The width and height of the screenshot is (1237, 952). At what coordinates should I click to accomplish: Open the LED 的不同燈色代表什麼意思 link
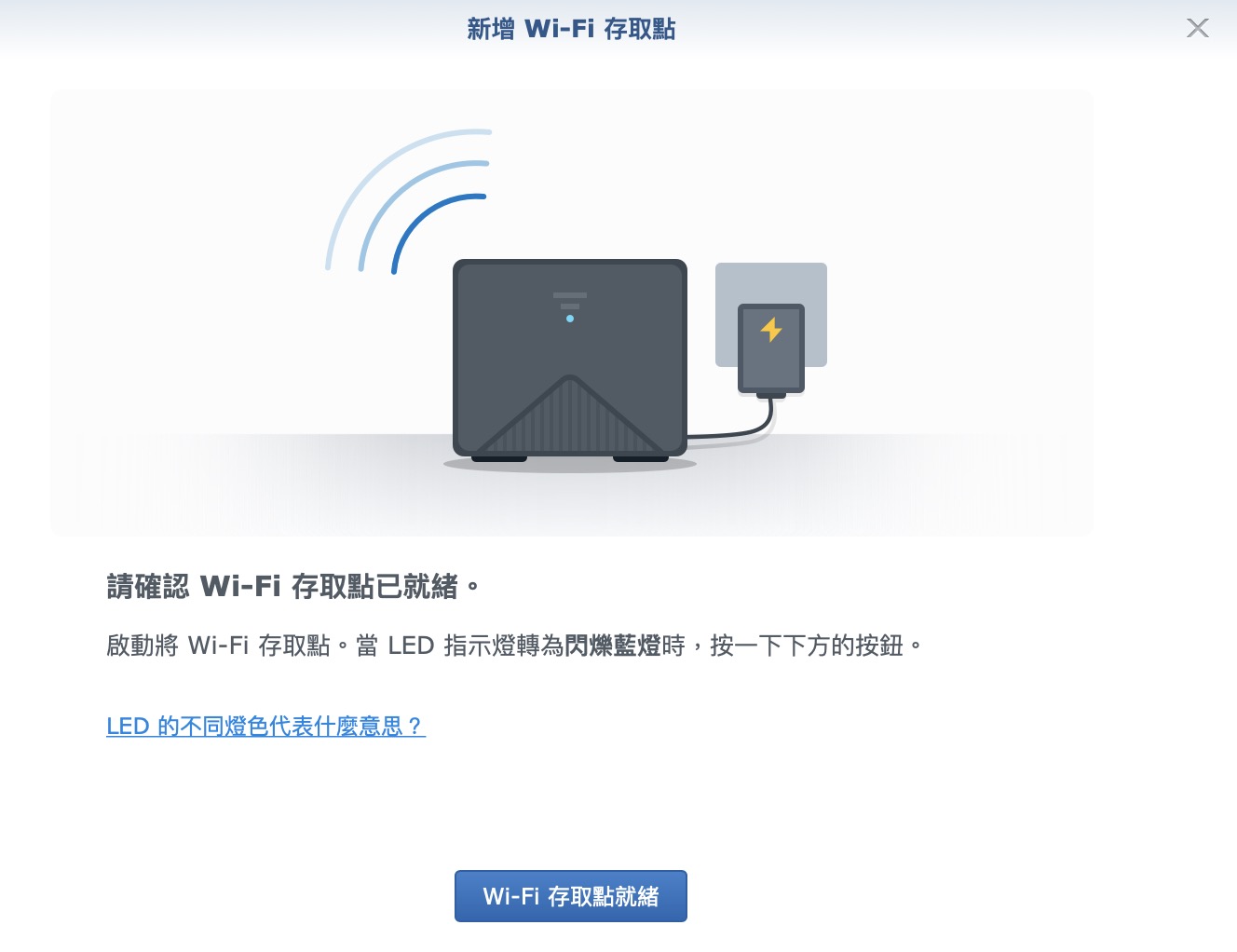click(265, 727)
